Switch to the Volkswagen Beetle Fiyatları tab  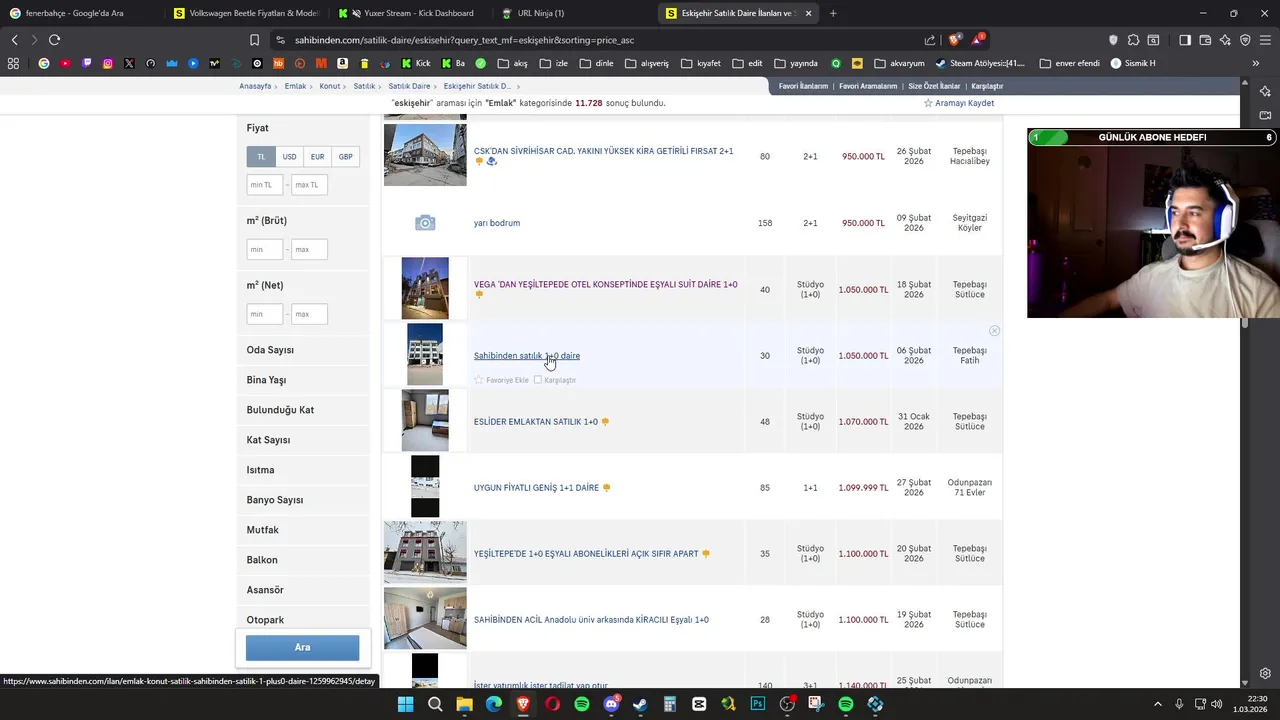[x=246, y=13]
